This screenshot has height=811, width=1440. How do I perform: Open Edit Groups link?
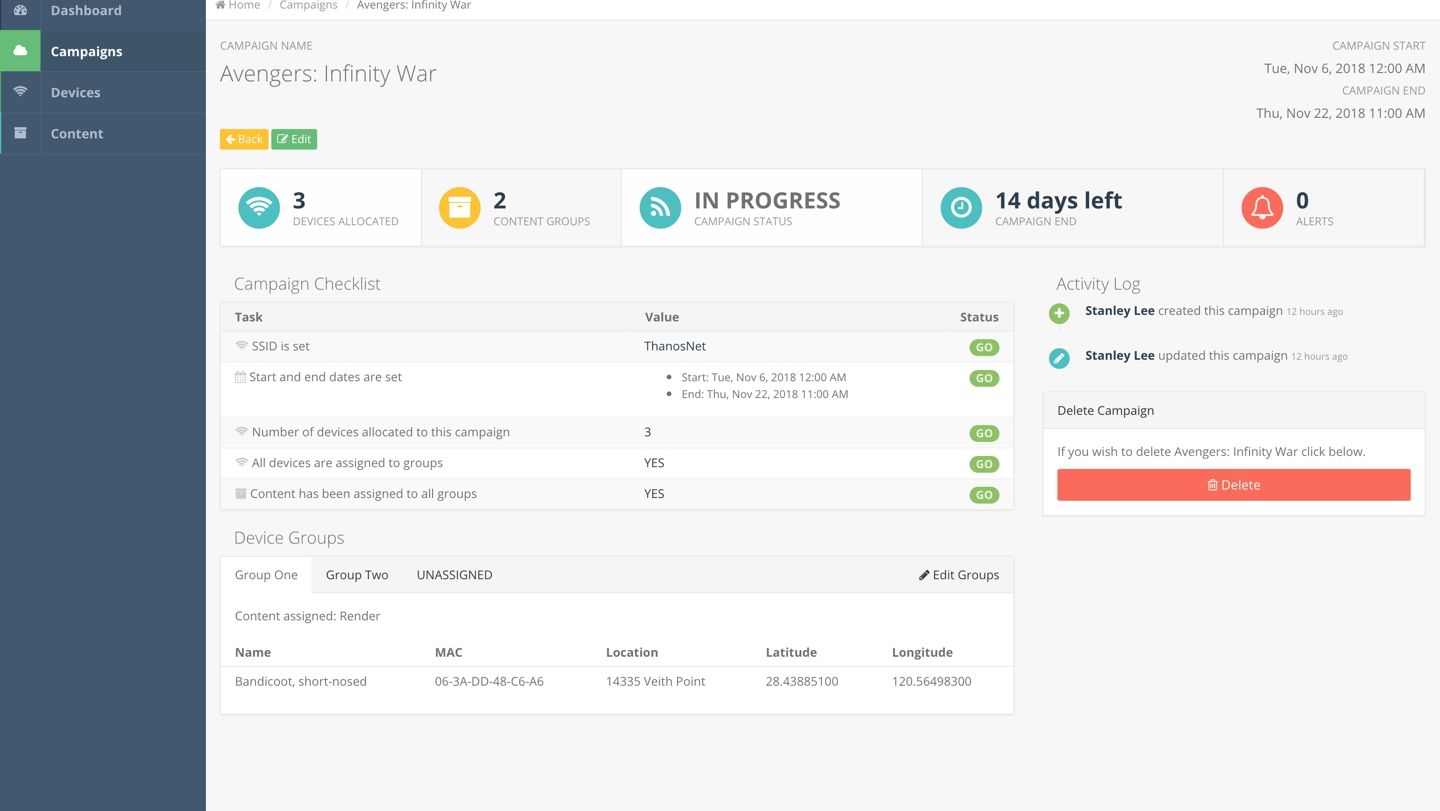[959, 575]
